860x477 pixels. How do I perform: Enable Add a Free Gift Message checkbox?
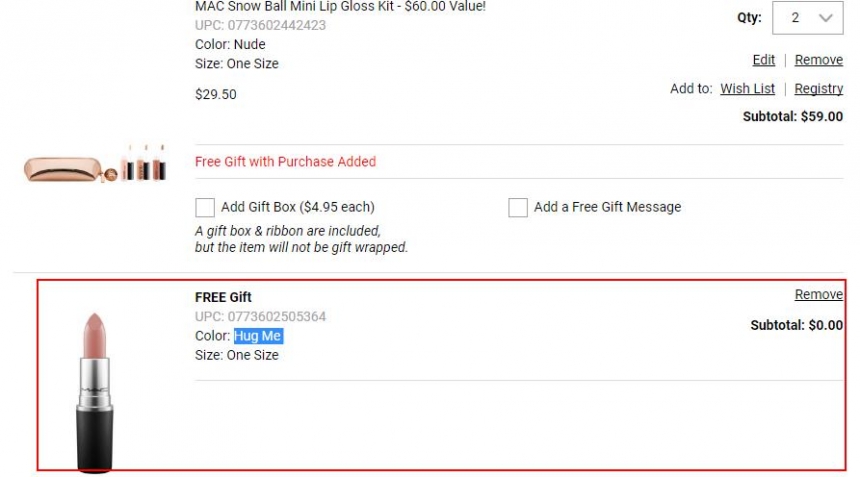tap(518, 207)
